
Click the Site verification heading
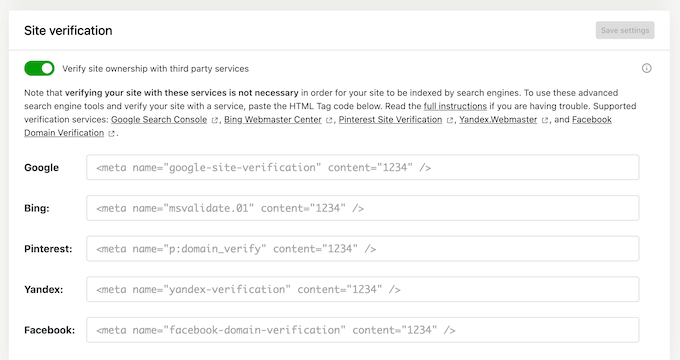point(68,31)
